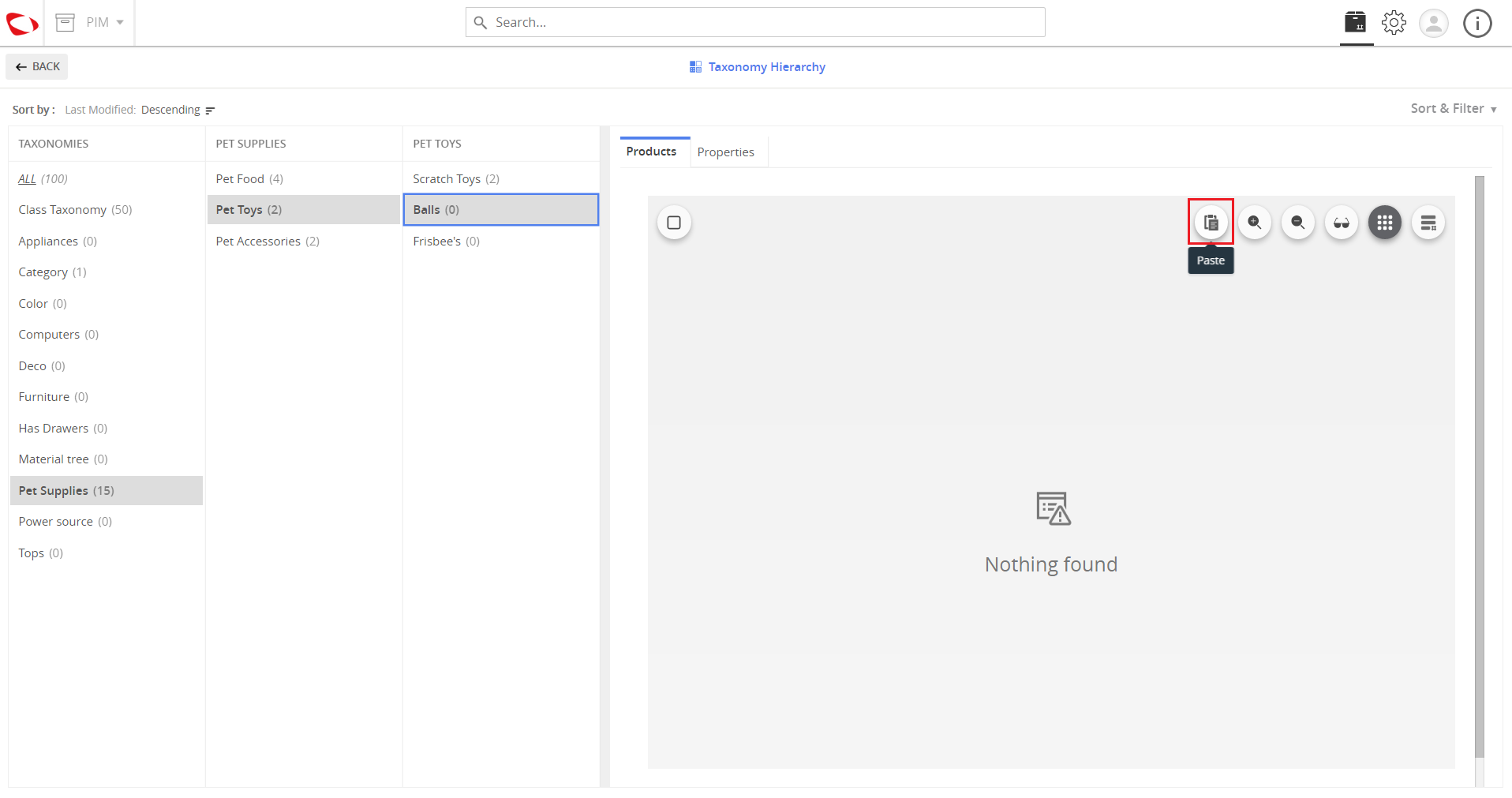1512x798 pixels.
Task: Select Pet Supplies (15) taxonomy
Action: pos(107,491)
